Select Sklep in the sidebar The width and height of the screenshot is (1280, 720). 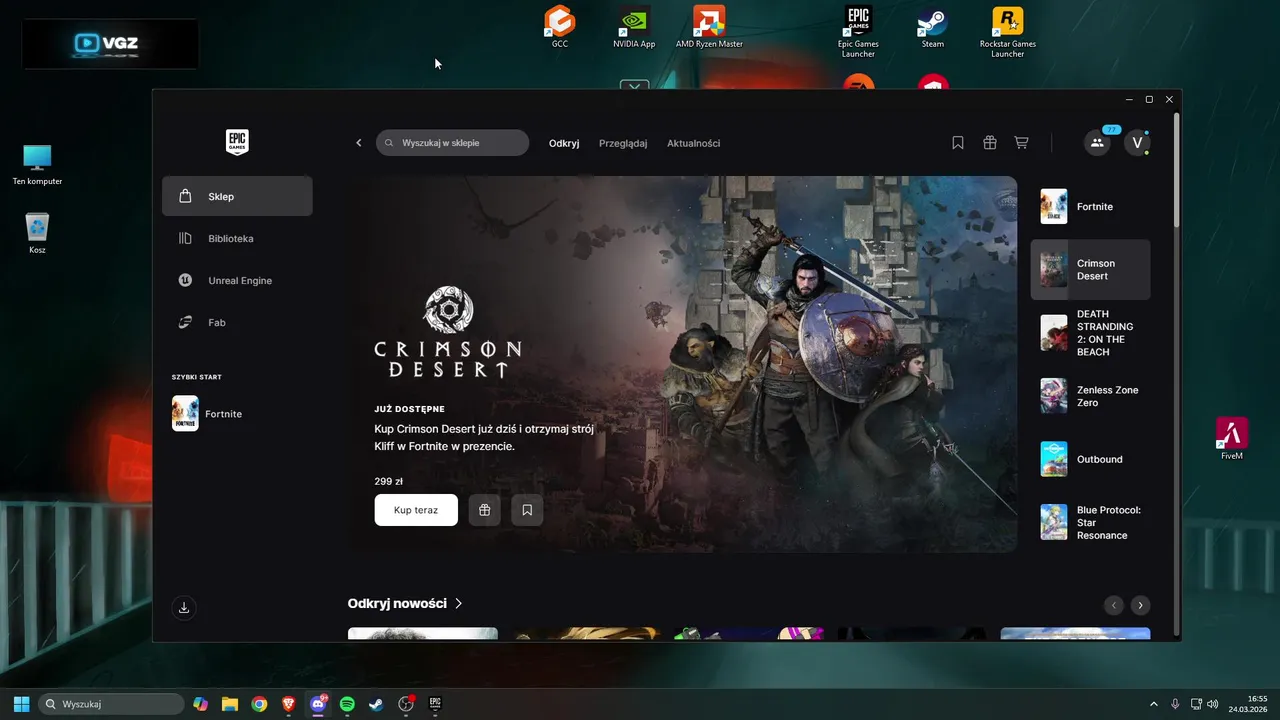point(237,196)
